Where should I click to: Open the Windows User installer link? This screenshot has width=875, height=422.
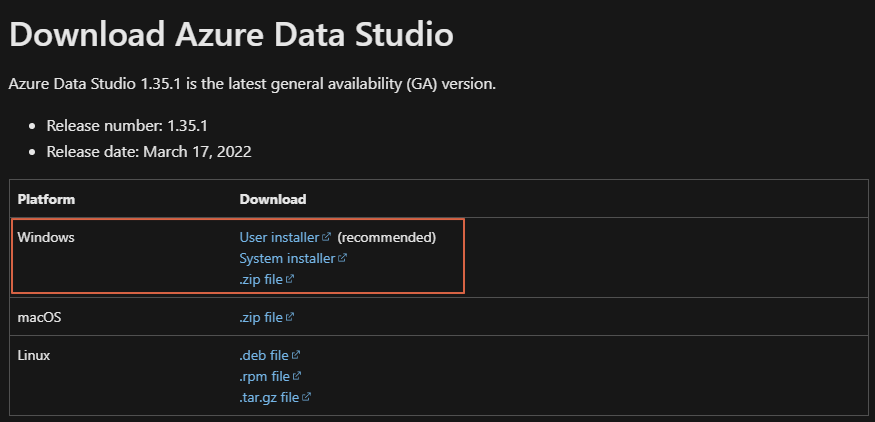click(279, 237)
